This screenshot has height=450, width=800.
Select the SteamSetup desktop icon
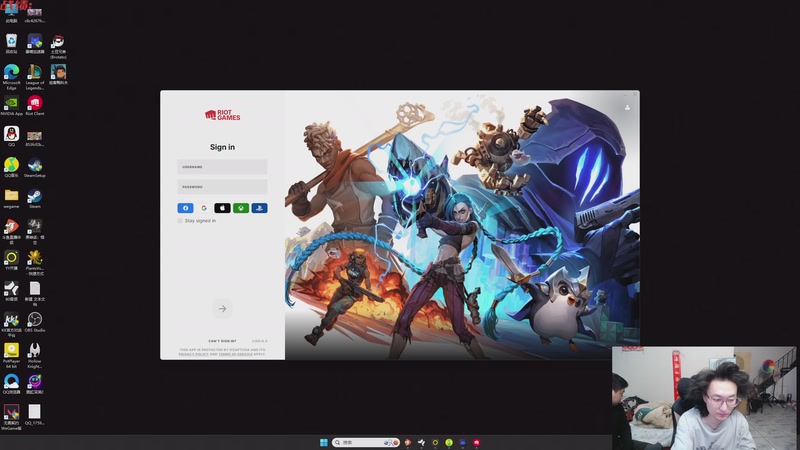(x=35, y=167)
